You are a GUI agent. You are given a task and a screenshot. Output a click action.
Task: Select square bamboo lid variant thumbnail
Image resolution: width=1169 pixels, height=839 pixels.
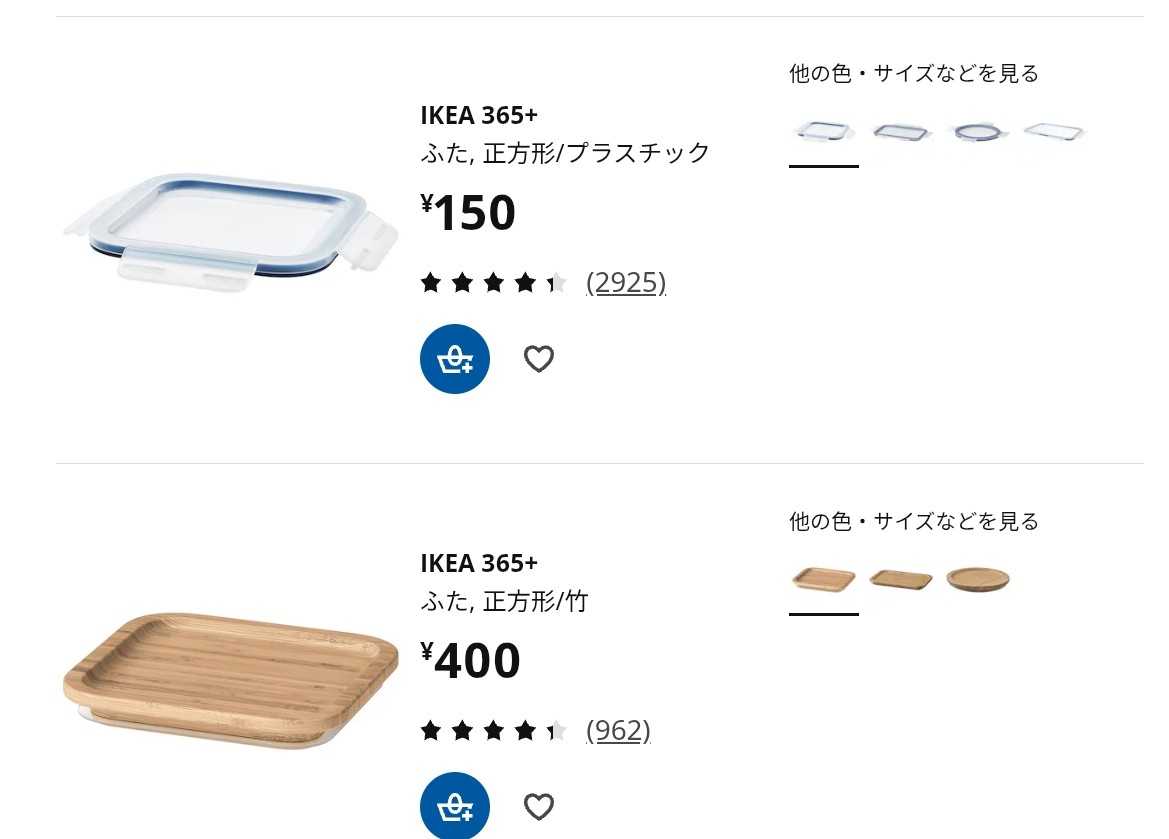[824, 579]
